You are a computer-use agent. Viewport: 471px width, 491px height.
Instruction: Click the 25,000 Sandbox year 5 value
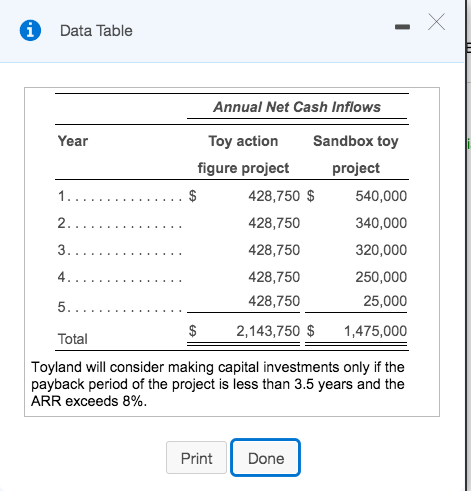(x=385, y=301)
